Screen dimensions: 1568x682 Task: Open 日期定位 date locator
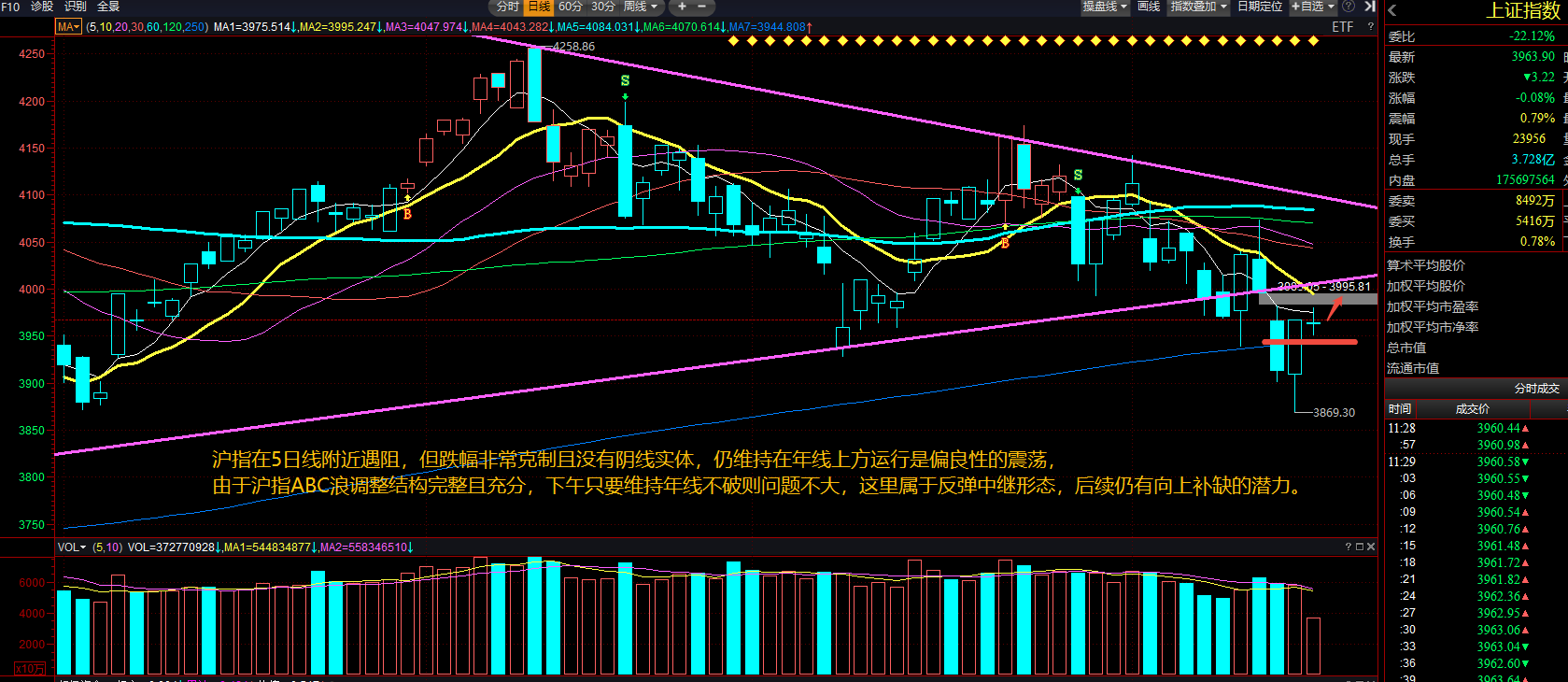point(1260,7)
